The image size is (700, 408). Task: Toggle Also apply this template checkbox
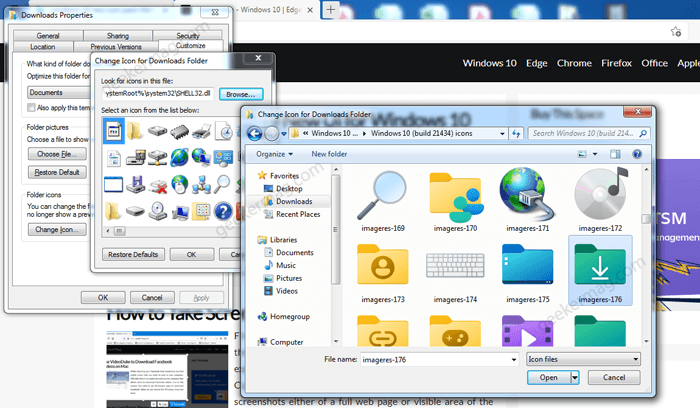(x=31, y=108)
